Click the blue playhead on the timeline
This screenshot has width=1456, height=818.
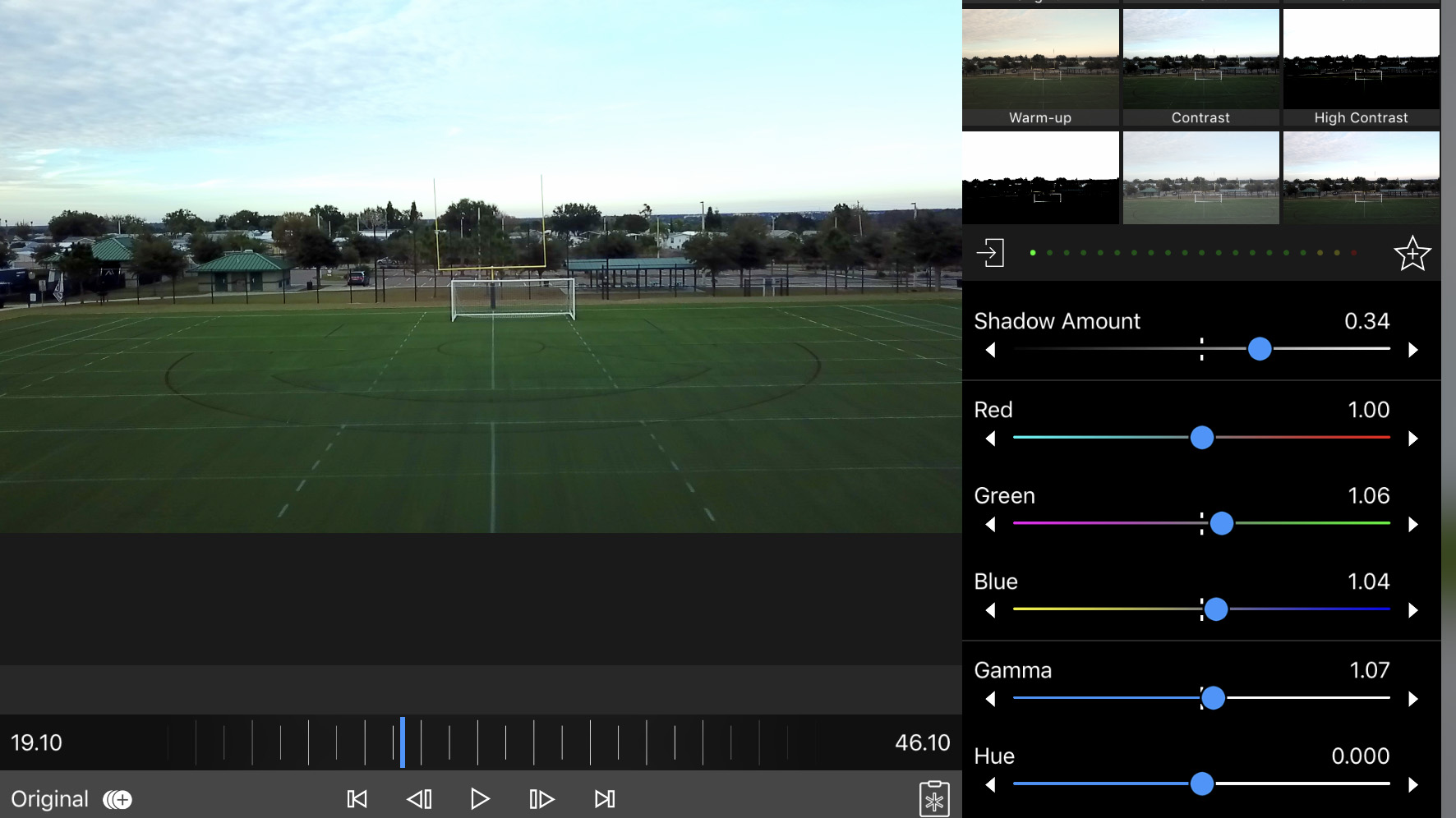tap(403, 742)
